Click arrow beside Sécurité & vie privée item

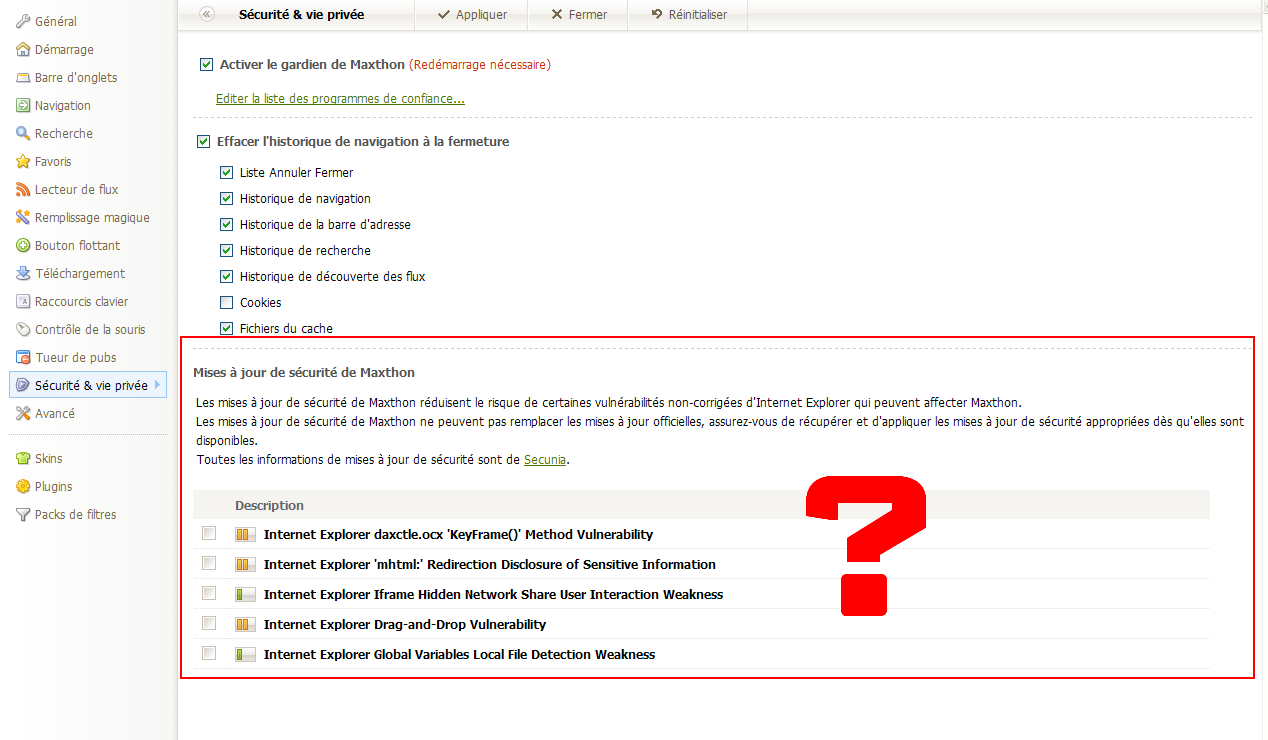[x=157, y=385]
